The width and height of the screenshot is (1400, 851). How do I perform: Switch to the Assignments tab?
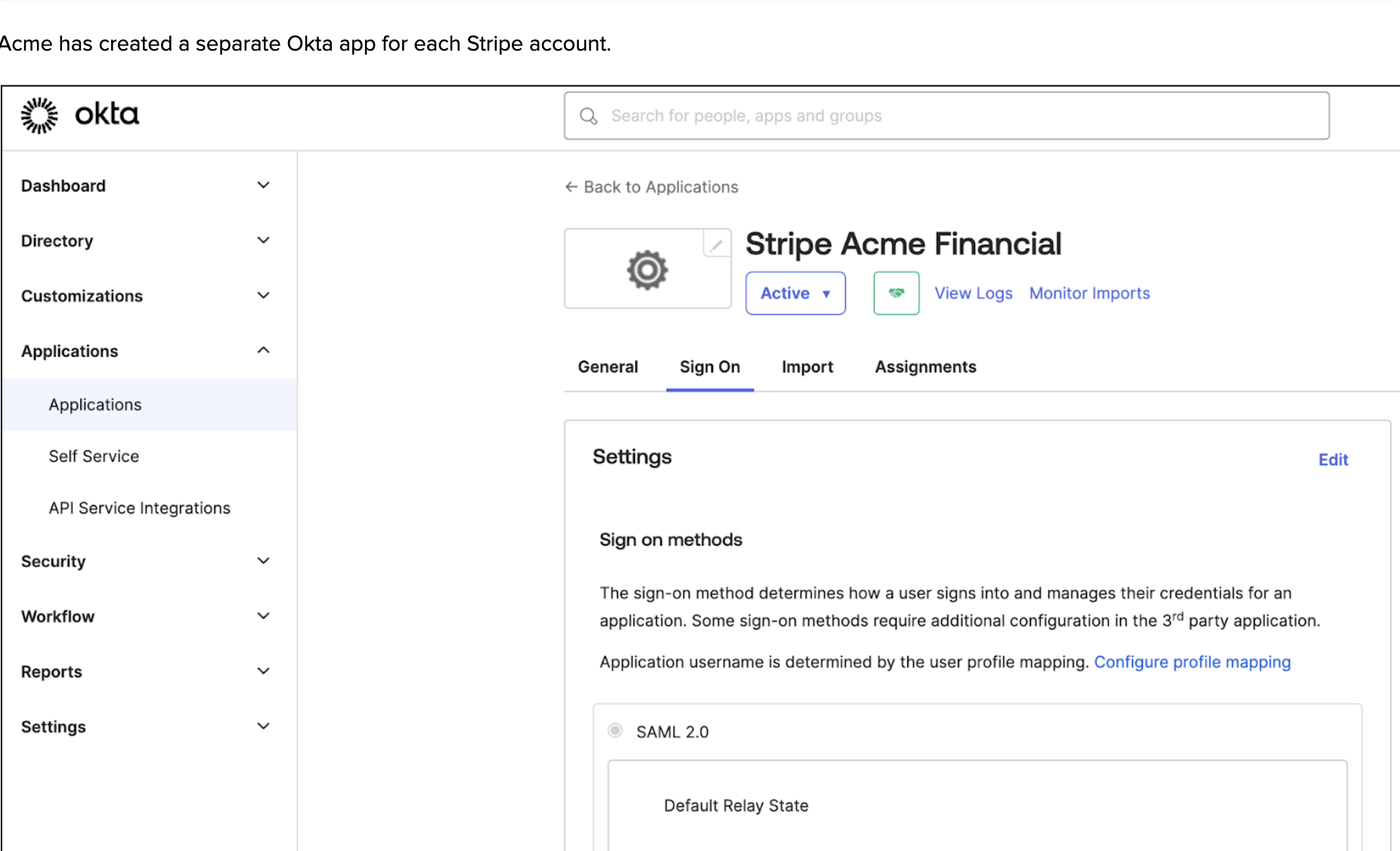pos(925,367)
